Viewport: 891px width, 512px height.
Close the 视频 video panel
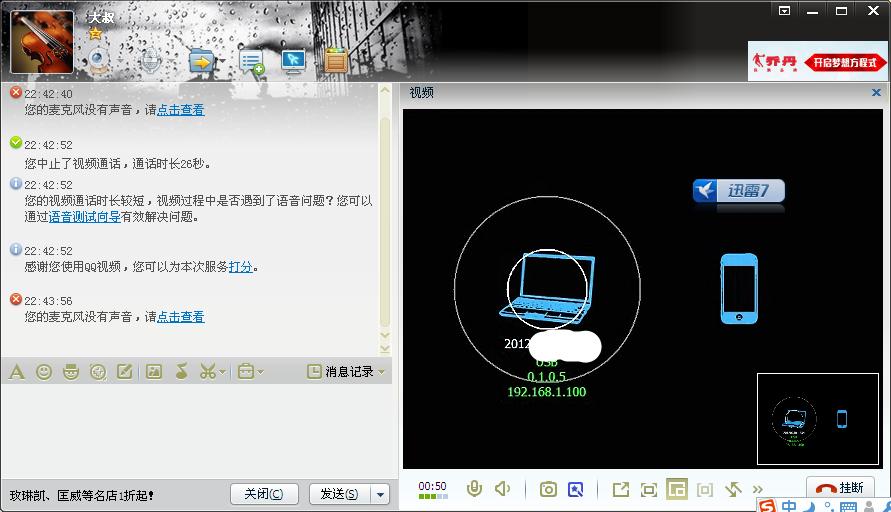(876, 92)
